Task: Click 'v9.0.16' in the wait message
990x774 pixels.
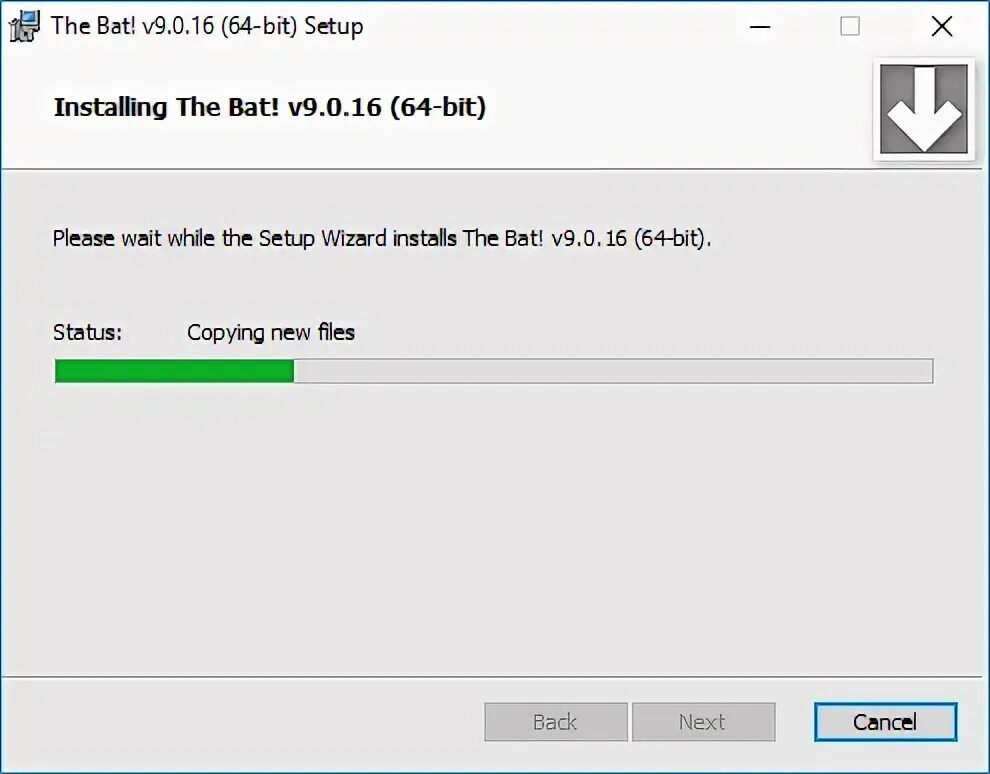Action: tap(589, 239)
